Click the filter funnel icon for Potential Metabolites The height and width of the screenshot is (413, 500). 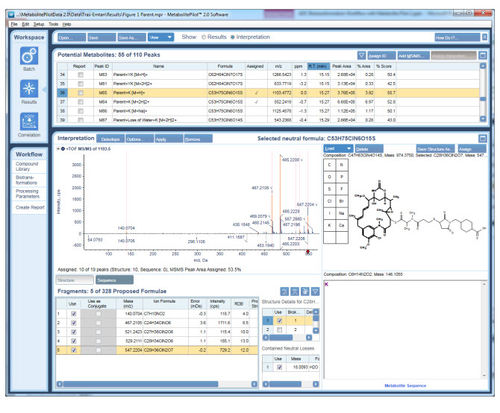tap(362, 55)
